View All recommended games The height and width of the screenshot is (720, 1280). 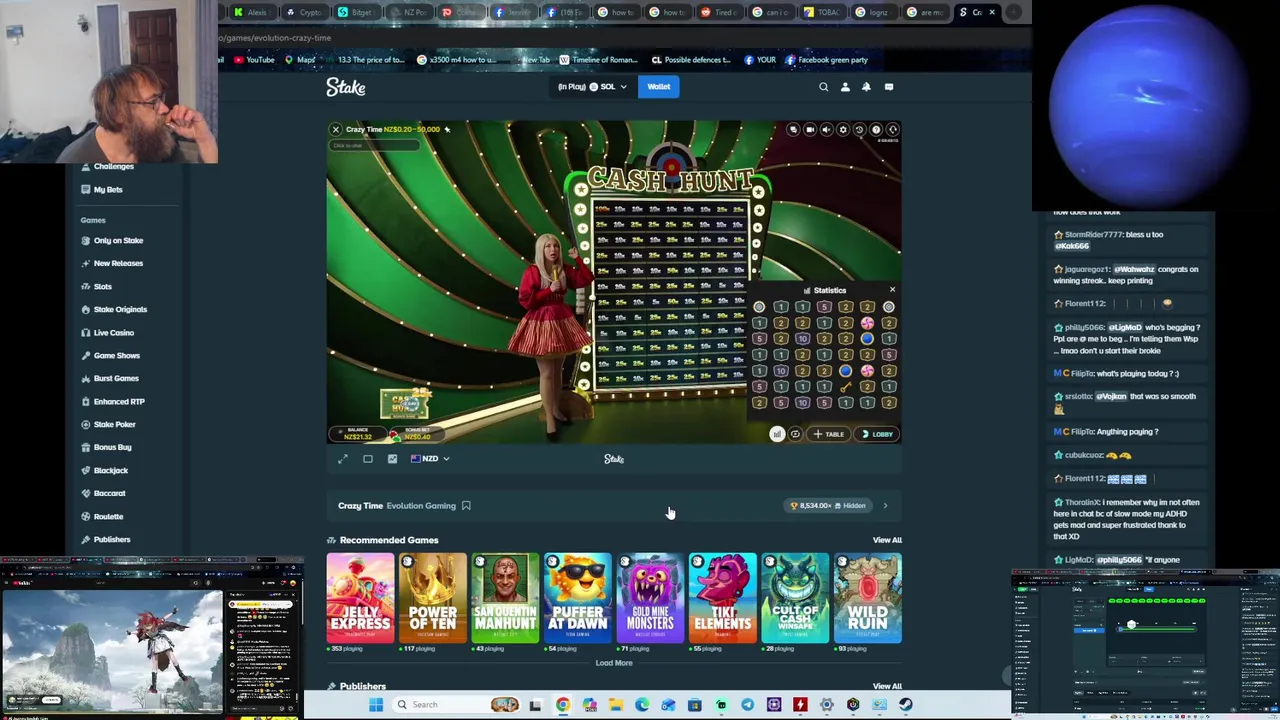pos(887,540)
